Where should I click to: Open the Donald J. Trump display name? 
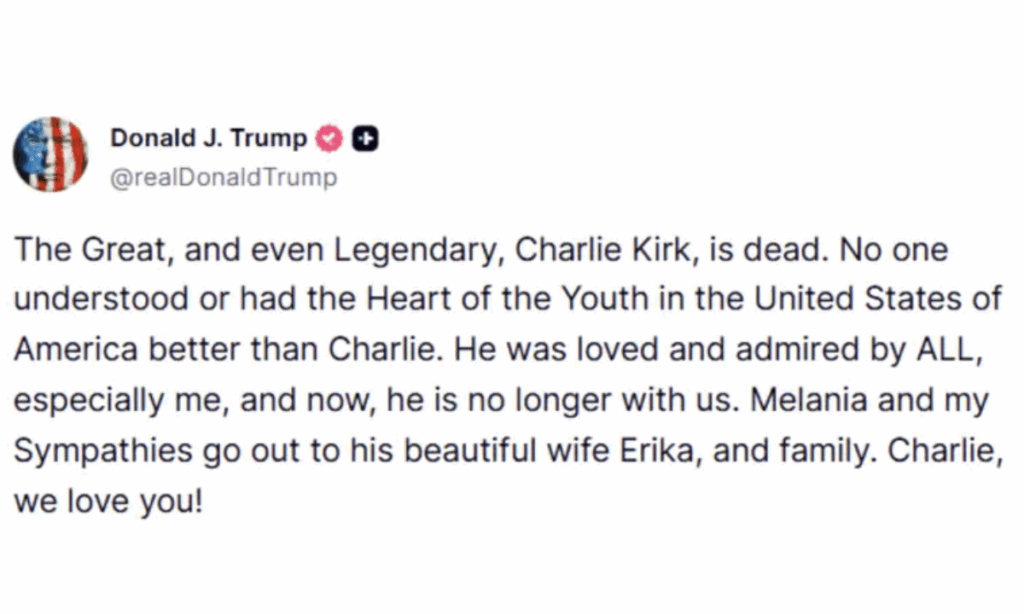click(x=208, y=138)
